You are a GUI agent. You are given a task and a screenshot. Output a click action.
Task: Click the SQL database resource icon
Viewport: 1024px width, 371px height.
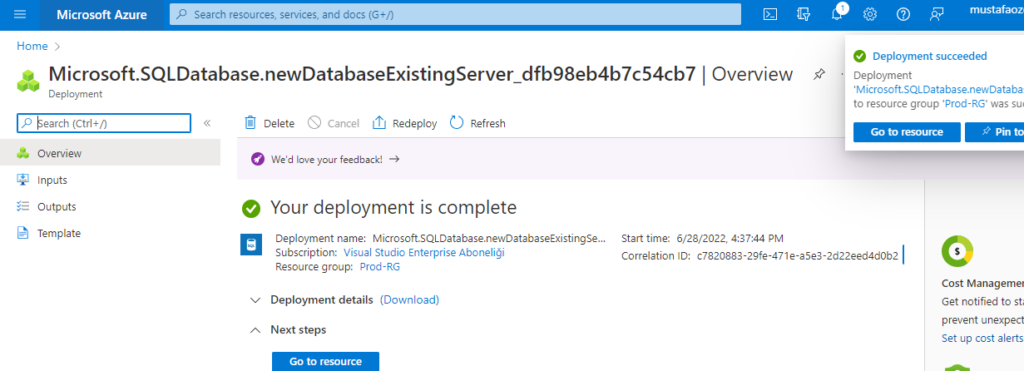(251, 245)
